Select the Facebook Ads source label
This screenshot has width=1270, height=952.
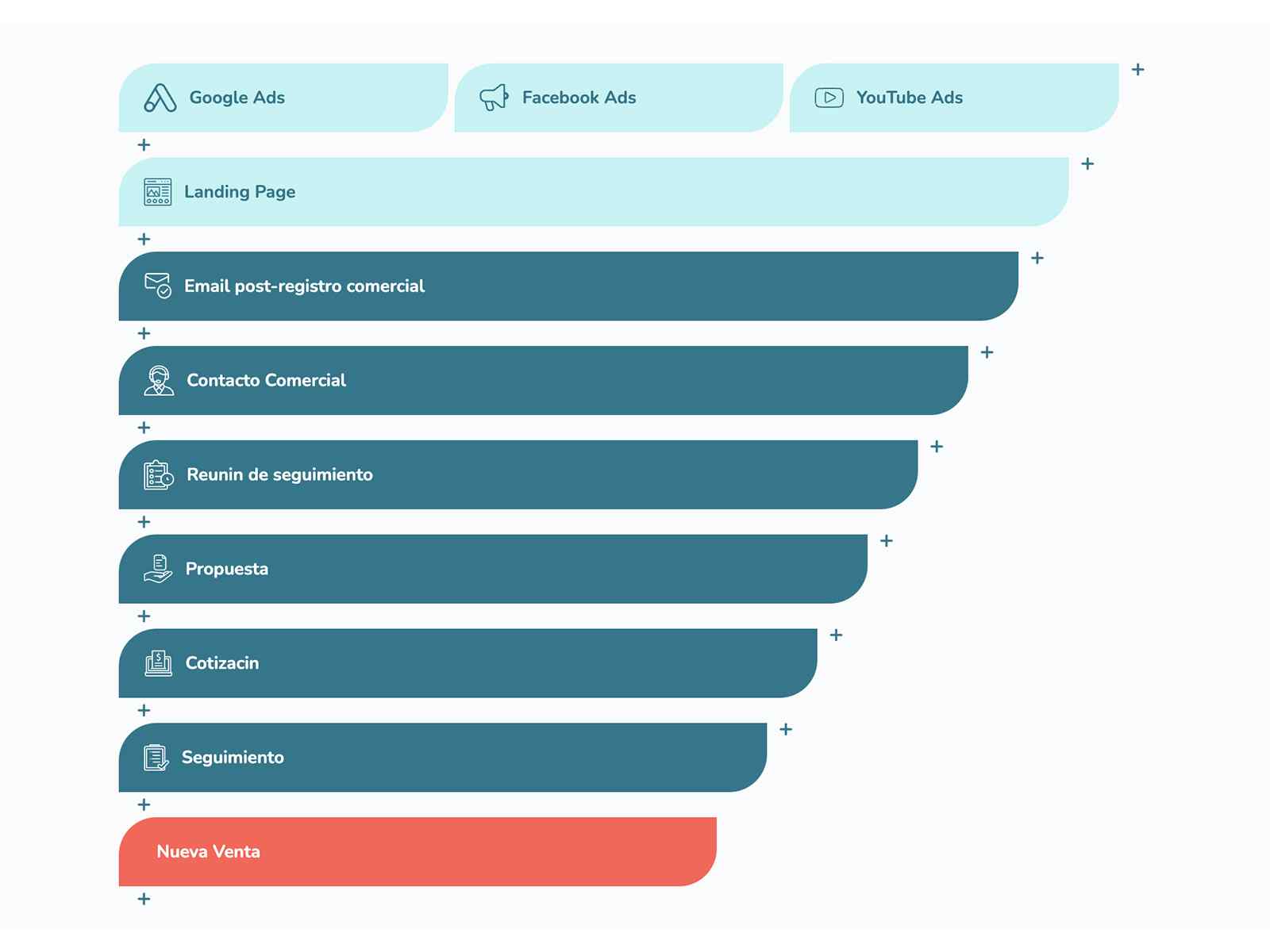[x=579, y=98]
